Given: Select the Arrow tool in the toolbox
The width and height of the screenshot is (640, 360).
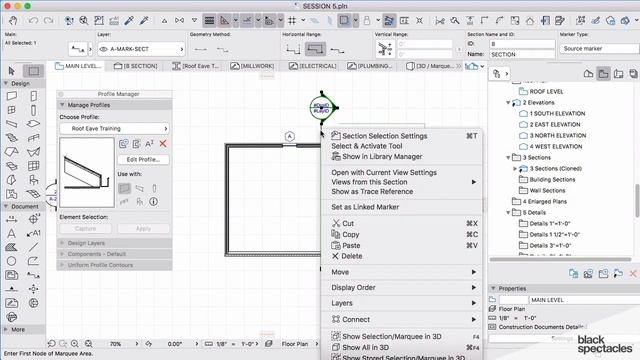Looking at the screenshot, I should 11,71.
